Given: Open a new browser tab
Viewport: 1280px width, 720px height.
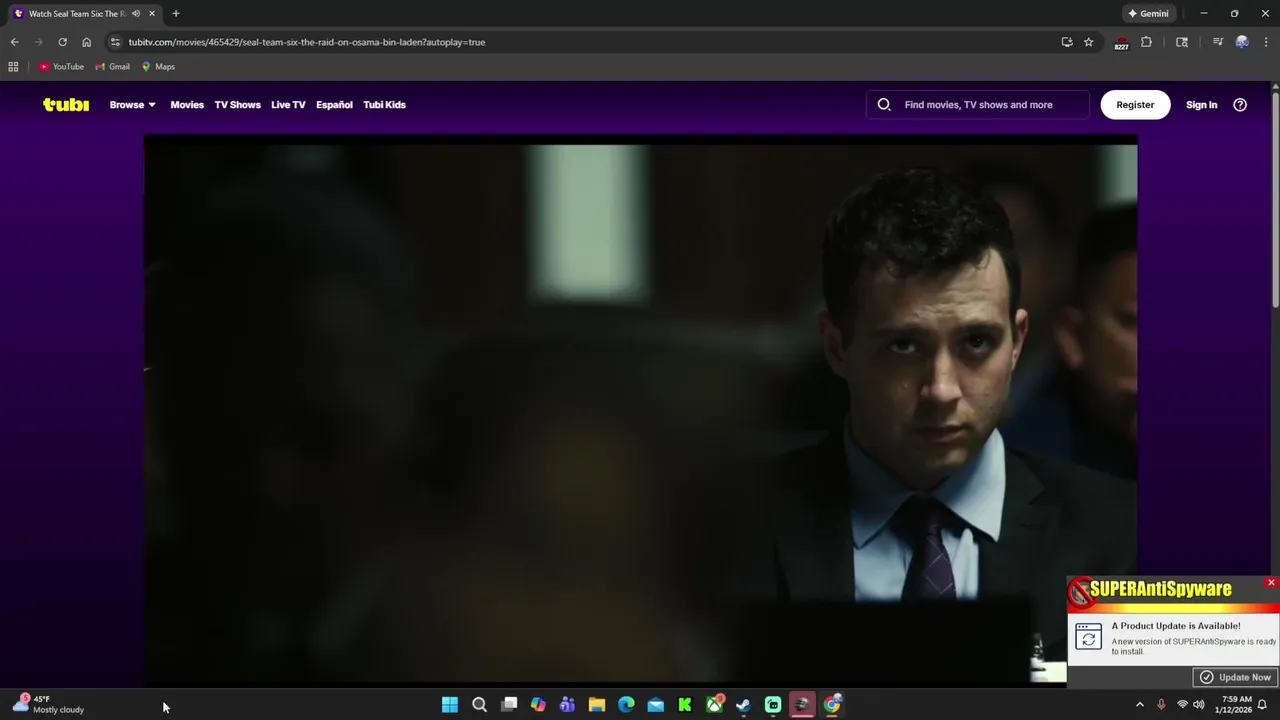Looking at the screenshot, I should click(176, 14).
